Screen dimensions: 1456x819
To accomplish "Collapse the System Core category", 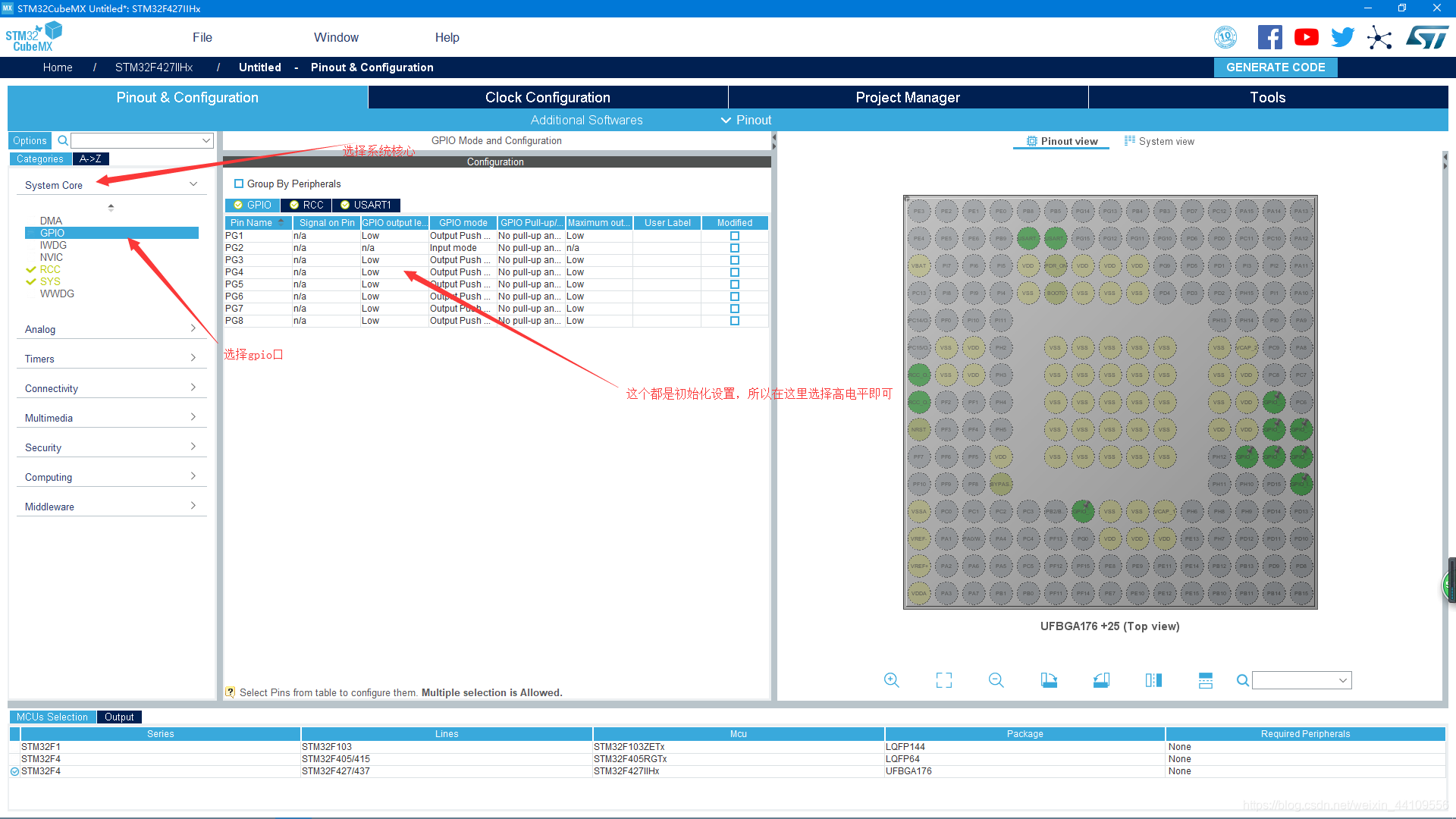I will click(193, 184).
